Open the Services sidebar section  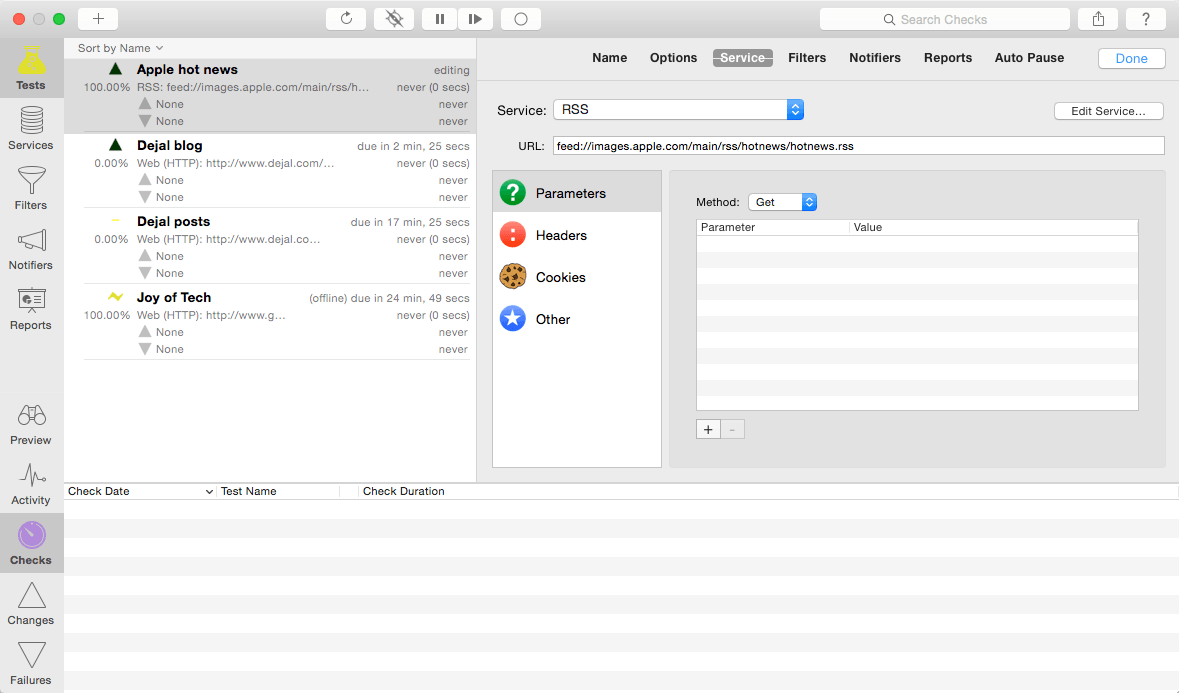point(31,129)
